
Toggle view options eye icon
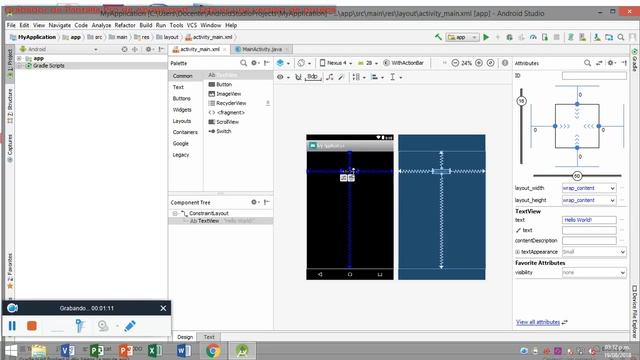tap(280, 77)
